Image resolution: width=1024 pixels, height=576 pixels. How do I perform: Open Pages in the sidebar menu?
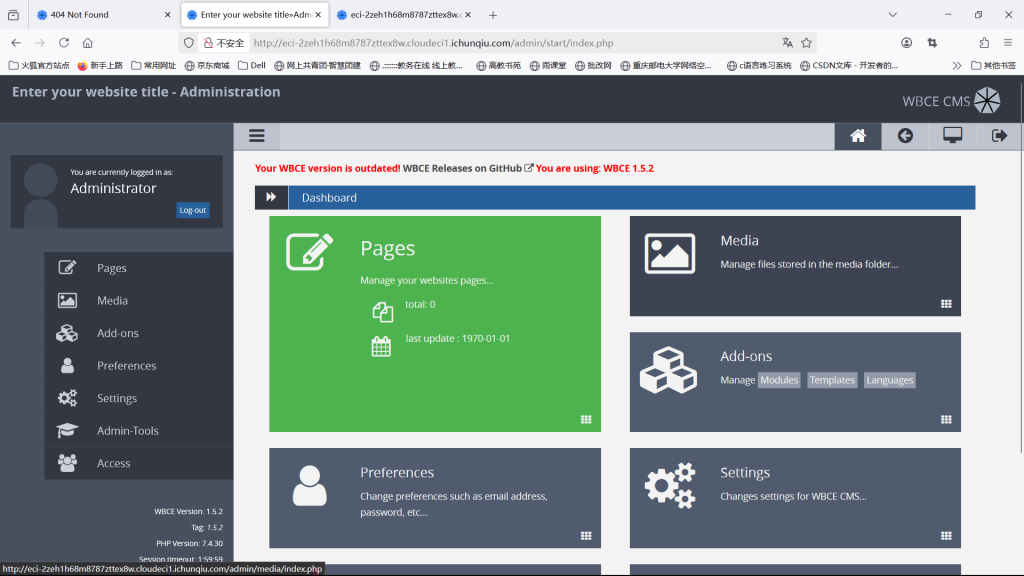(x=138, y=268)
